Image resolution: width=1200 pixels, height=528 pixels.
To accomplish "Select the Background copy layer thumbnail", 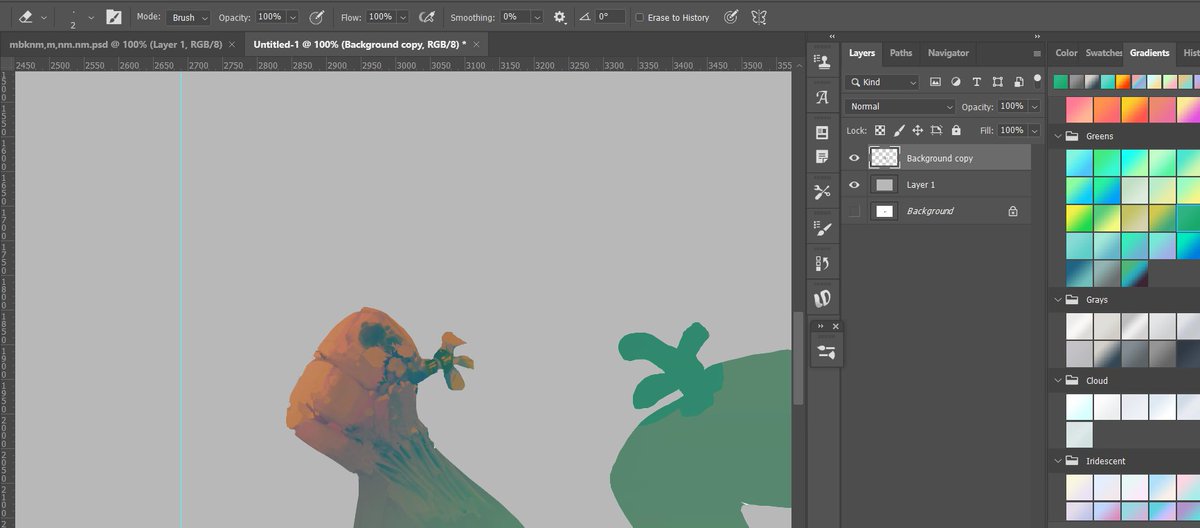I will [x=884, y=157].
